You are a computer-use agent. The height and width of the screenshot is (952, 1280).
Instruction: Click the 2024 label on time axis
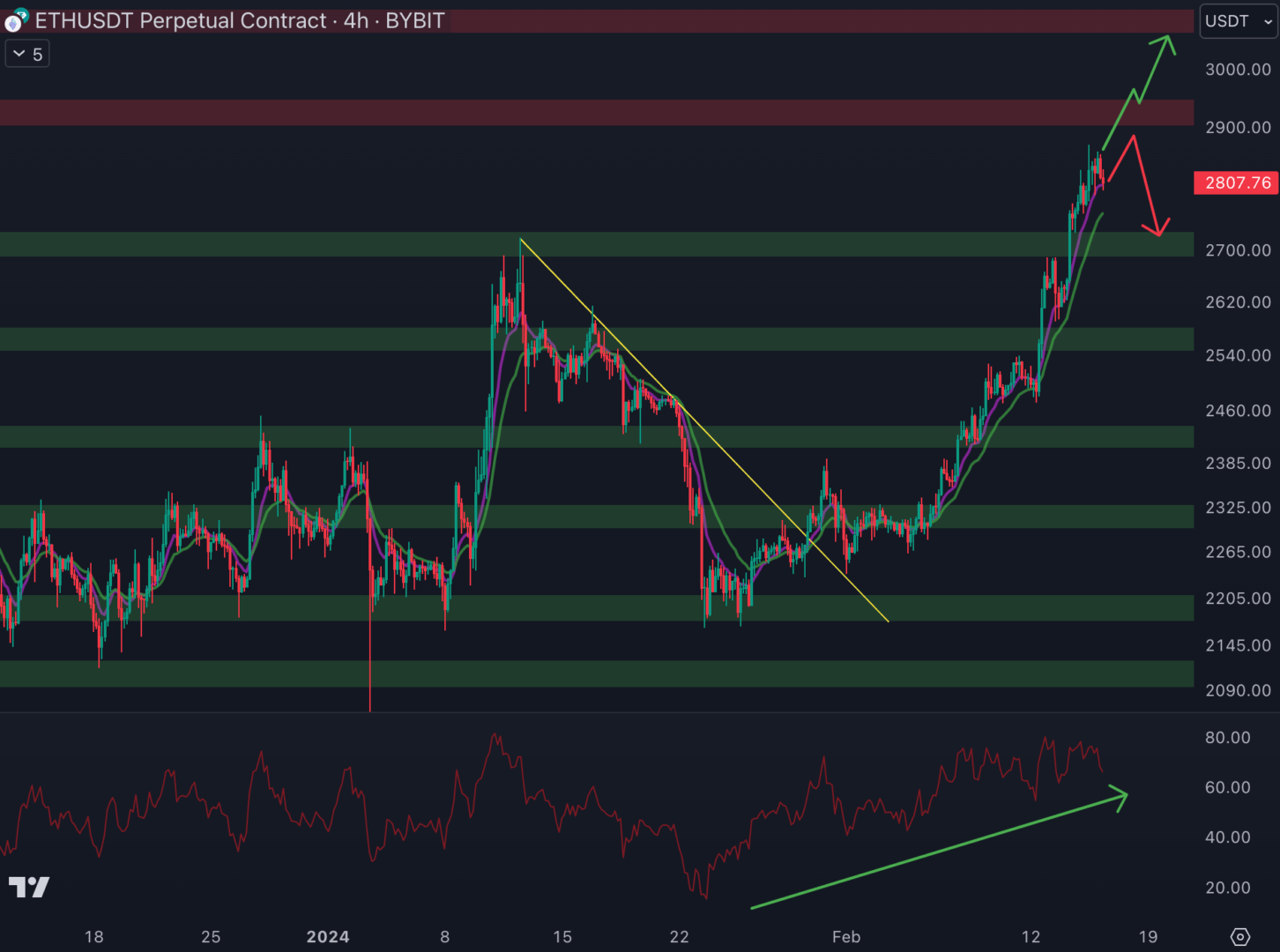pos(327,936)
